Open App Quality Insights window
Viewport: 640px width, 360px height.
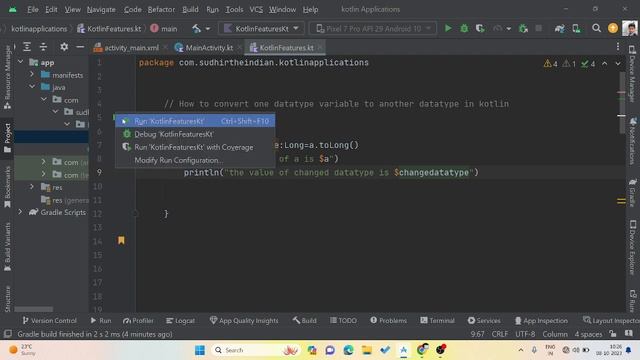click(x=244, y=320)
